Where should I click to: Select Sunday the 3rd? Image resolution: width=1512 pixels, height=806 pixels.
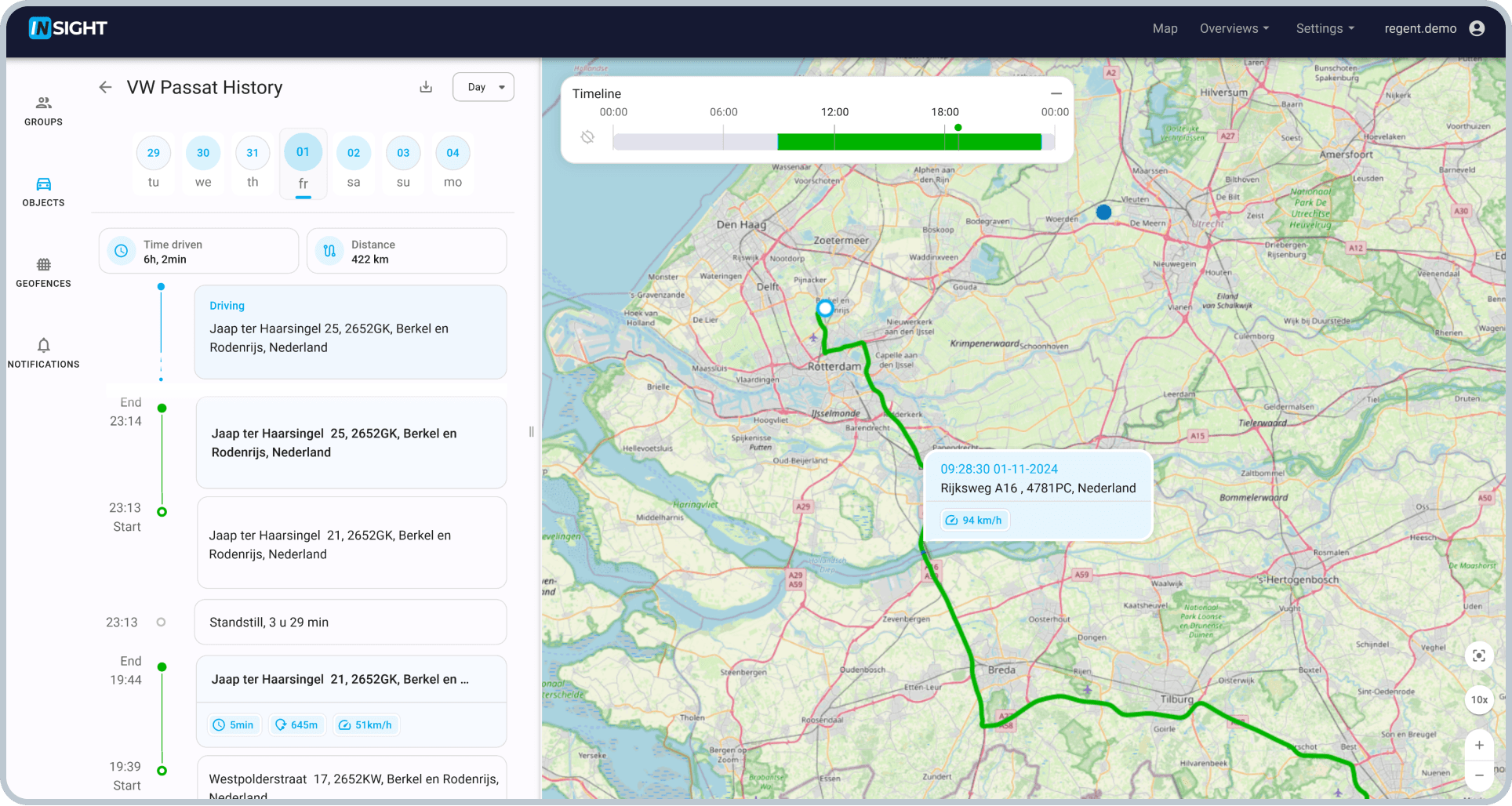pos(403,153)
